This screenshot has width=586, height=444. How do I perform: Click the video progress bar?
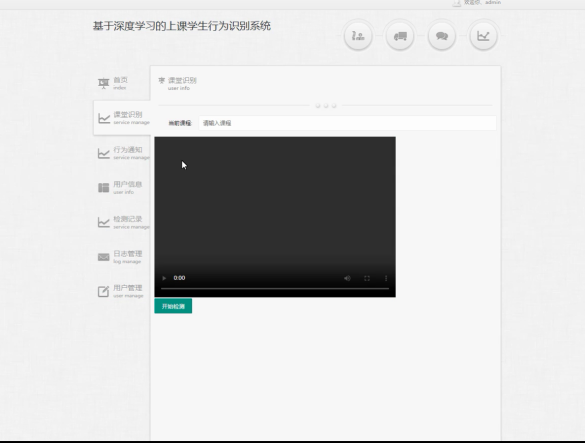coord(275,289)
